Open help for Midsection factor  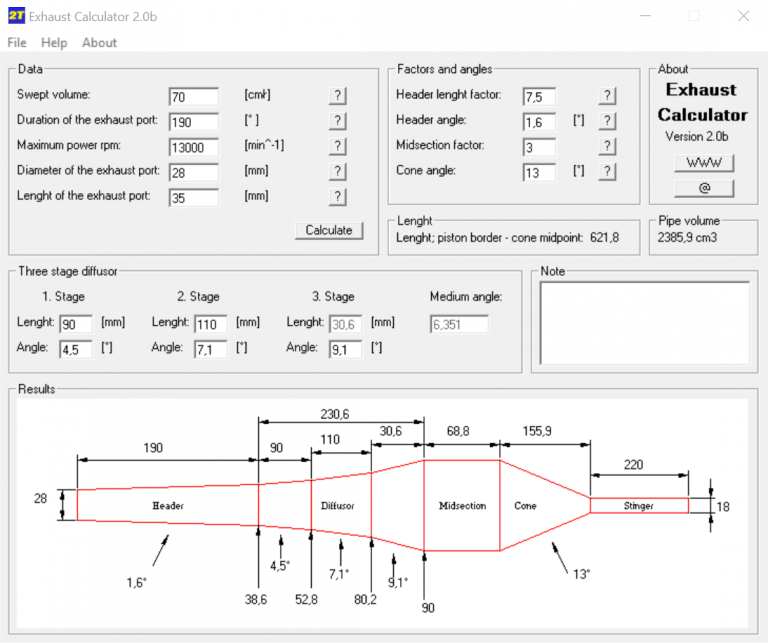(x=607, y=146)
